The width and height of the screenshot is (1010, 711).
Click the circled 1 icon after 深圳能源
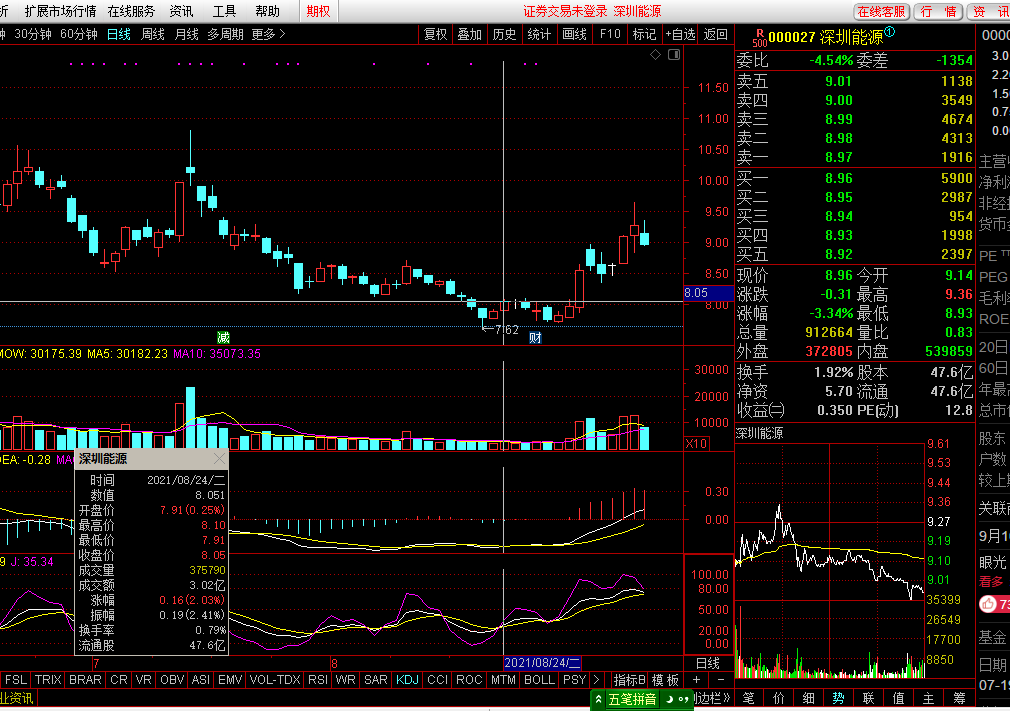click(890, 32)
